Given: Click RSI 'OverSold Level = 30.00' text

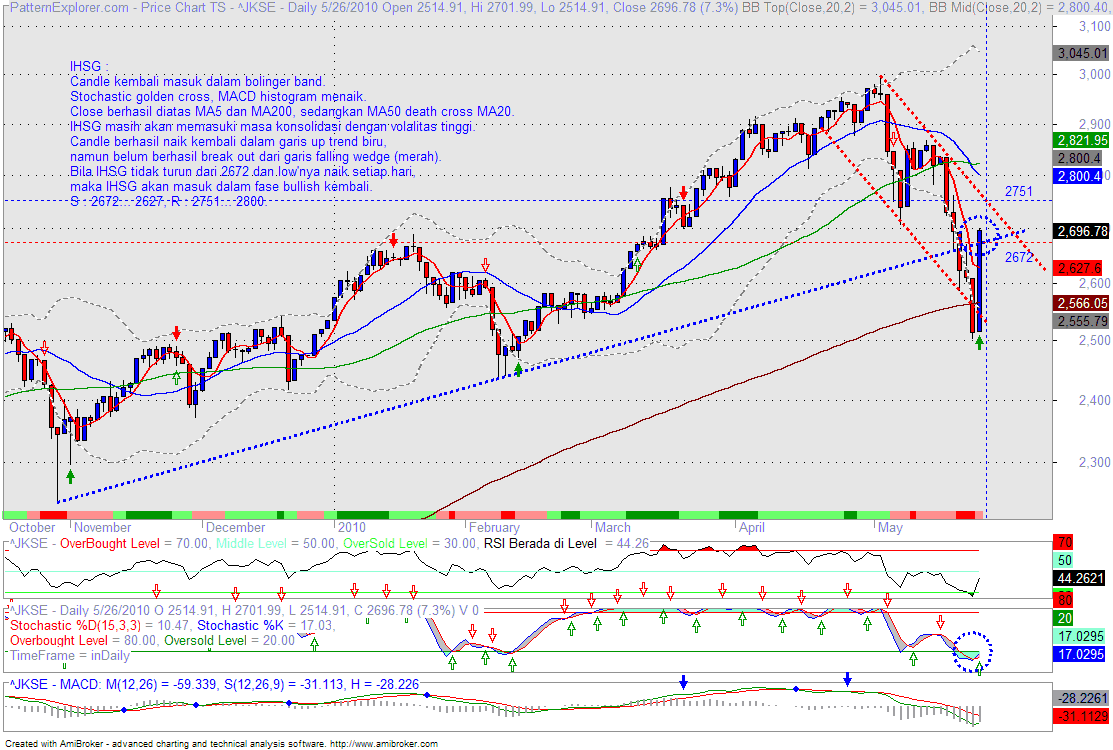Looking at the screenshot, I should [x=410, y=544].
